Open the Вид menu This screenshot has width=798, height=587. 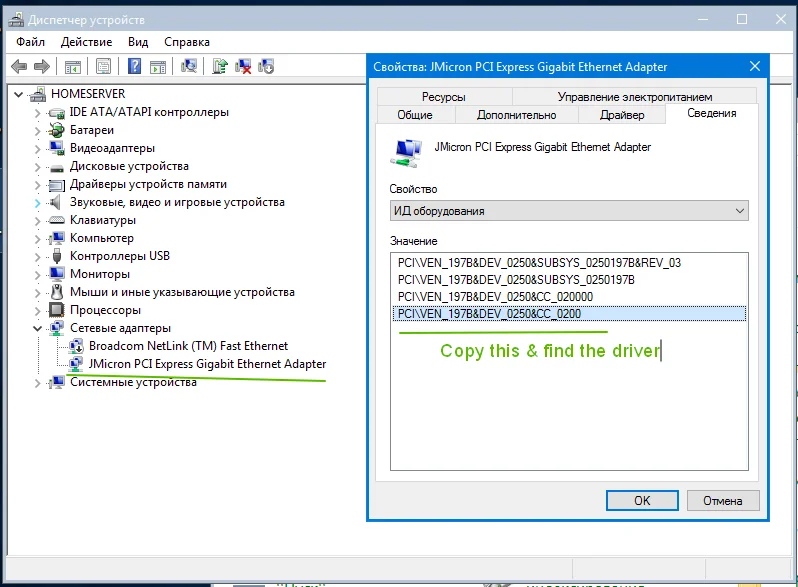[x=138, y=42]
